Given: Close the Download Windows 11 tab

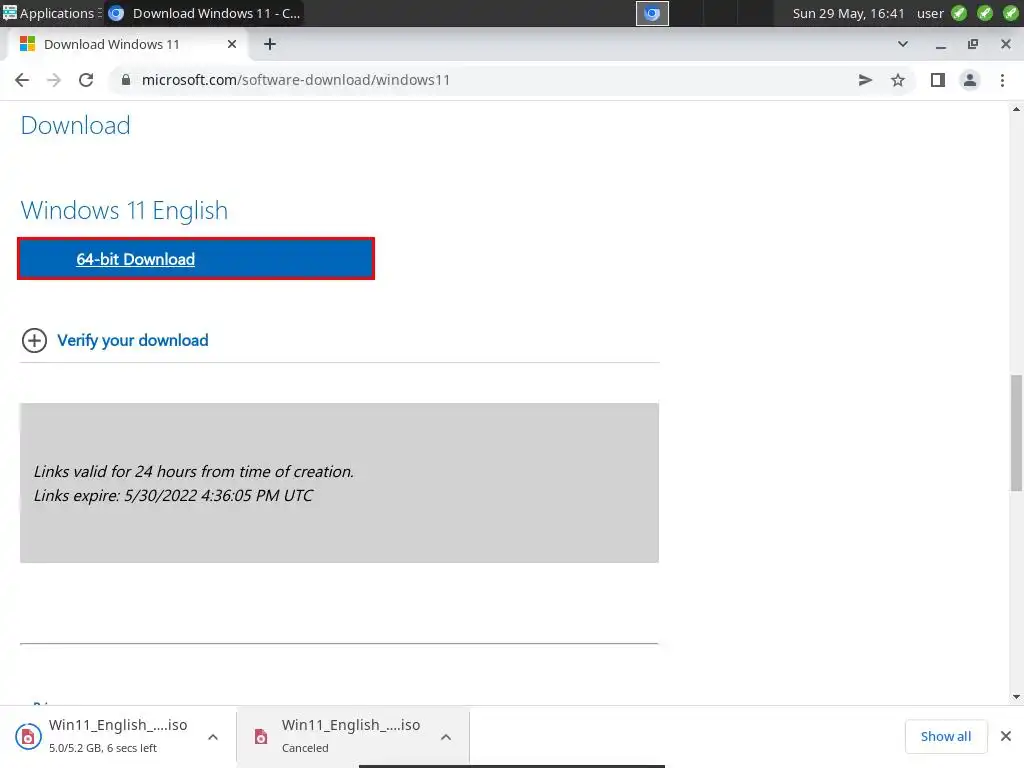Looking at the screenshot, I should (x=232, y=44).
